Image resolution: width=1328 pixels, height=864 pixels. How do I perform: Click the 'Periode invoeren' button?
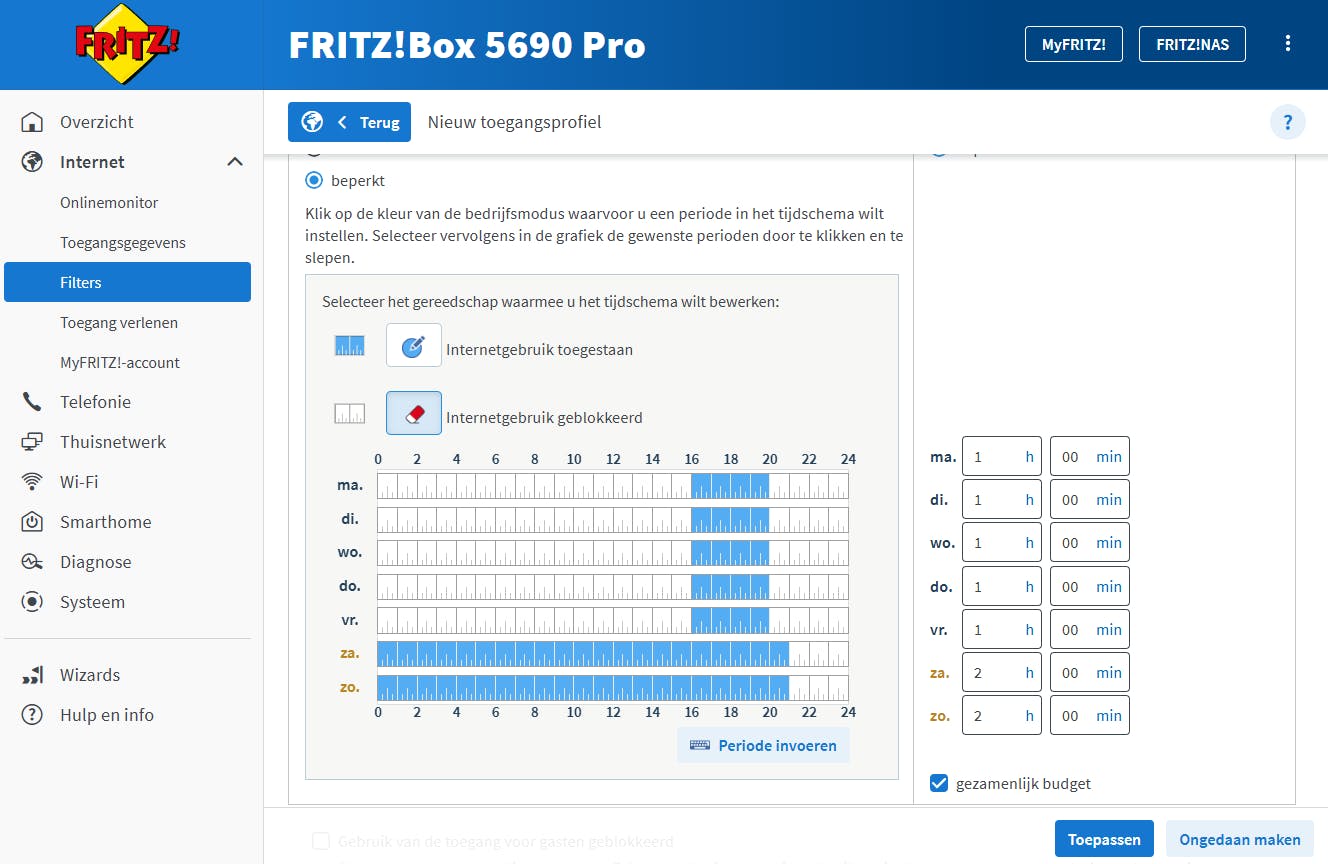pos(763,745)
